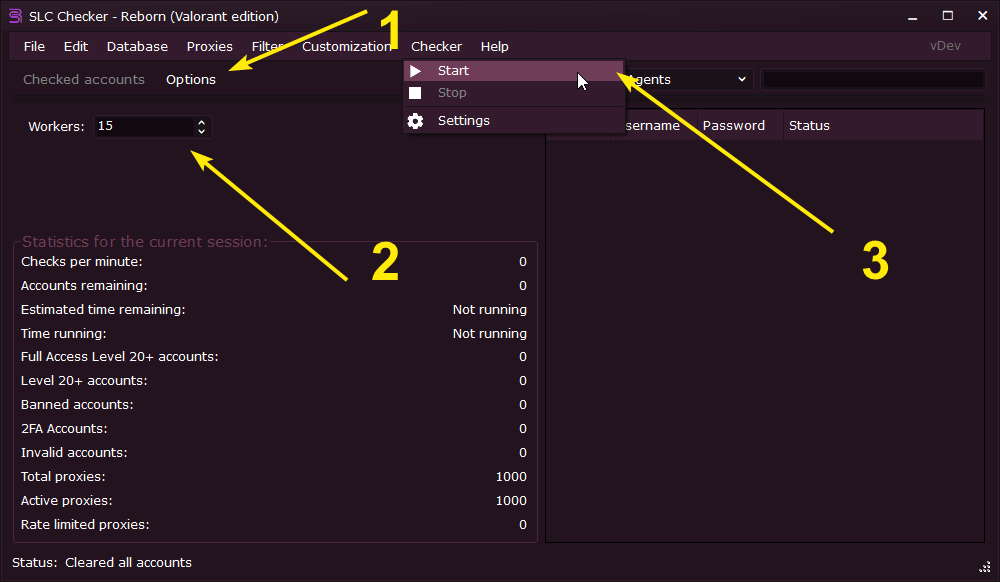The width and height of the screenshot is (1000, 582).
Task: Increase Workers count with up arrow
Action: (x=202, y=122)
